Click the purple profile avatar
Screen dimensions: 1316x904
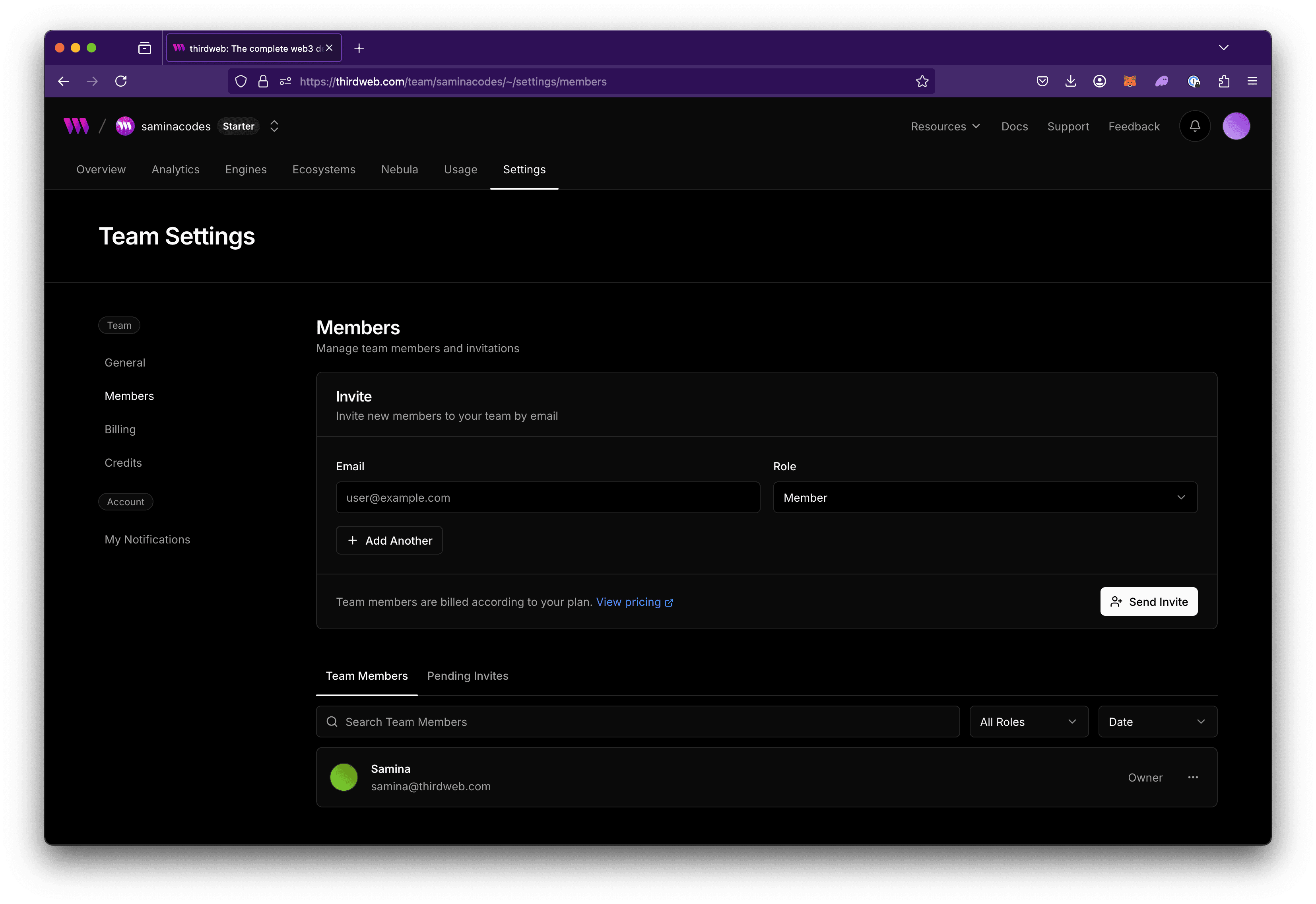1236,126
